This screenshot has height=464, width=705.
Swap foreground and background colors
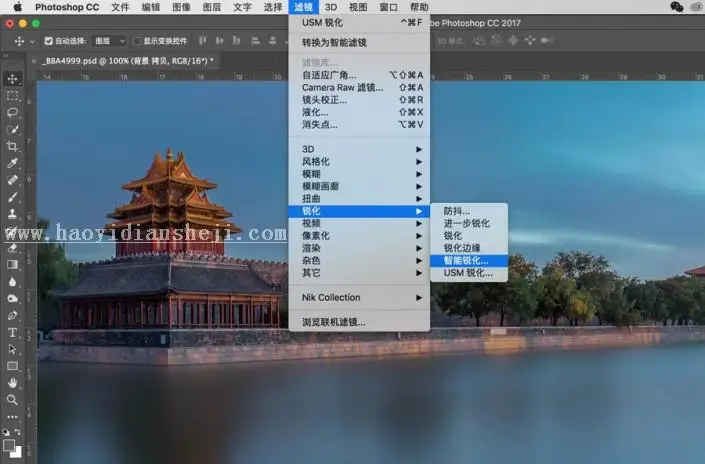click(18, 432)
